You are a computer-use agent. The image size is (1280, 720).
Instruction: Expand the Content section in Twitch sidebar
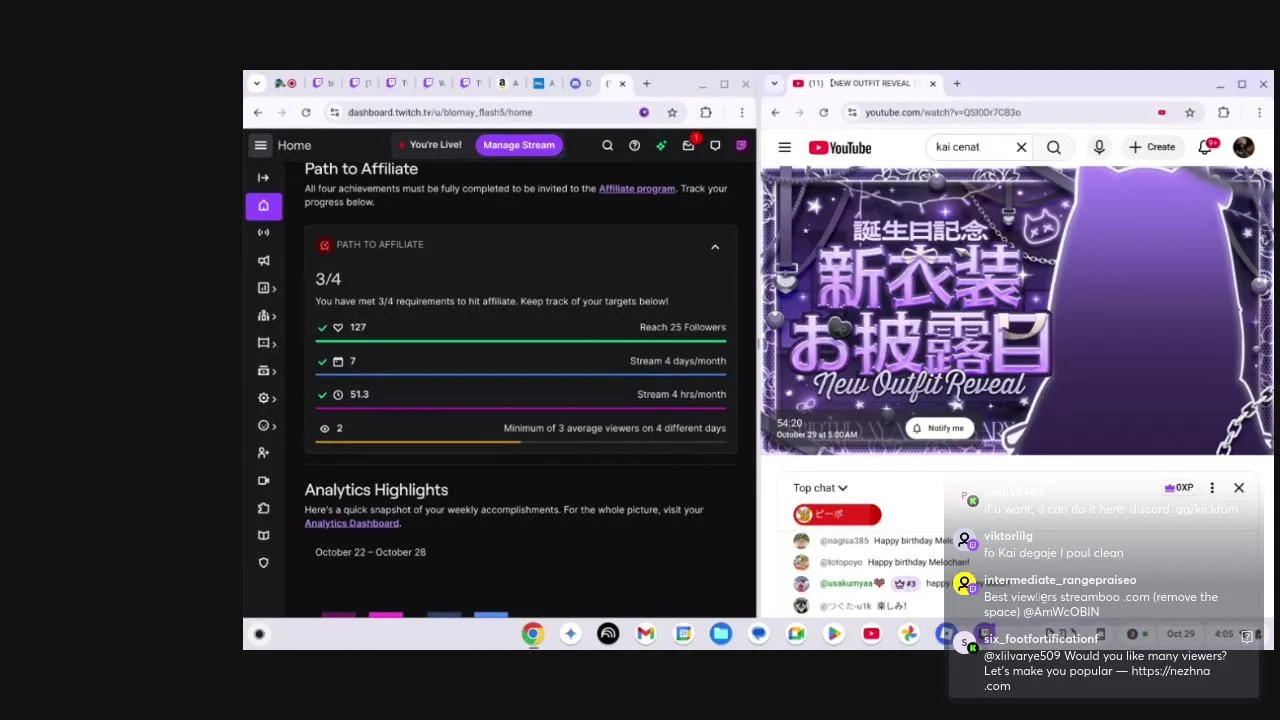click(x=266, y=343)
